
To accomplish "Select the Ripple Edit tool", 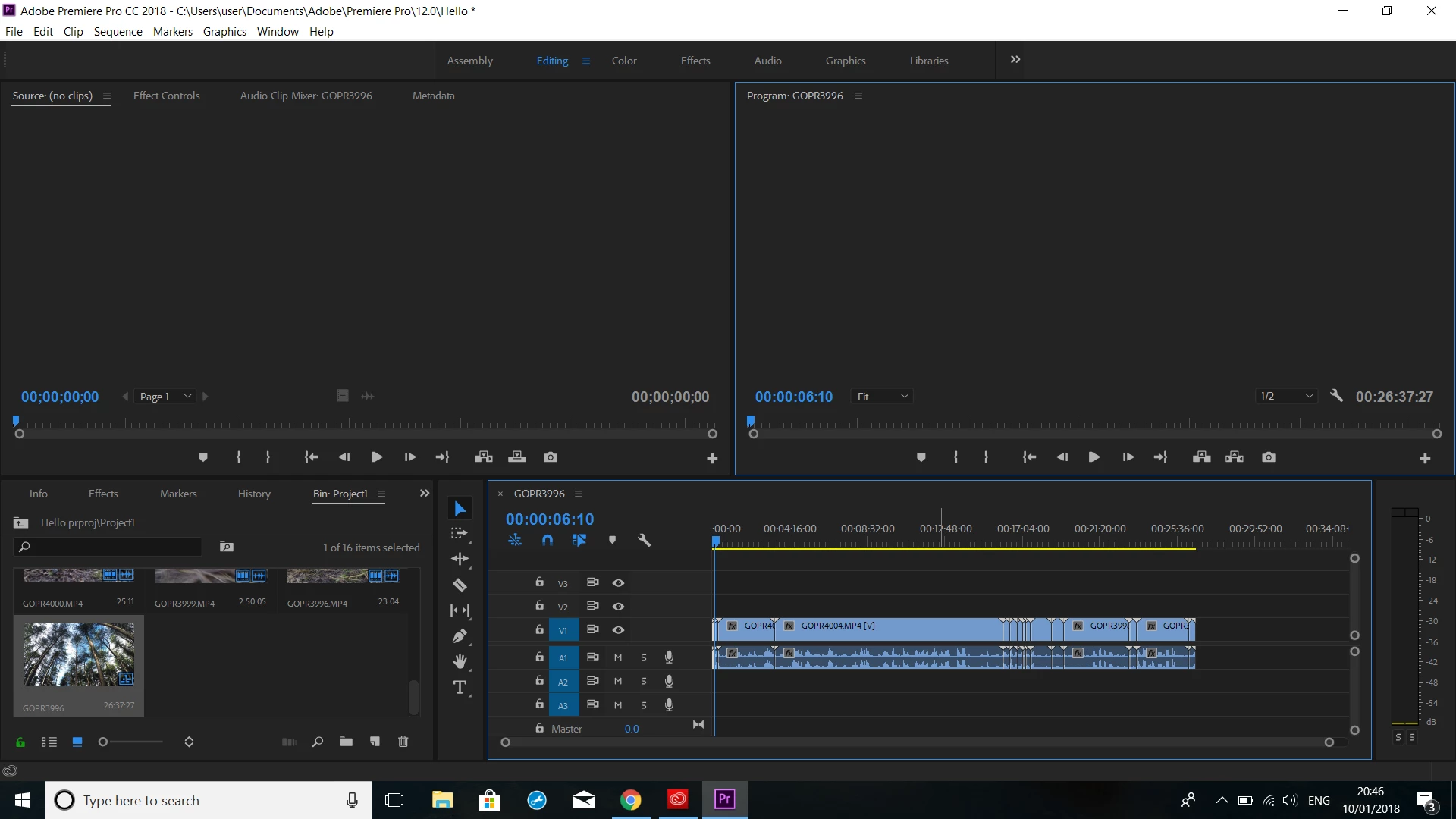I will point(460,559).
